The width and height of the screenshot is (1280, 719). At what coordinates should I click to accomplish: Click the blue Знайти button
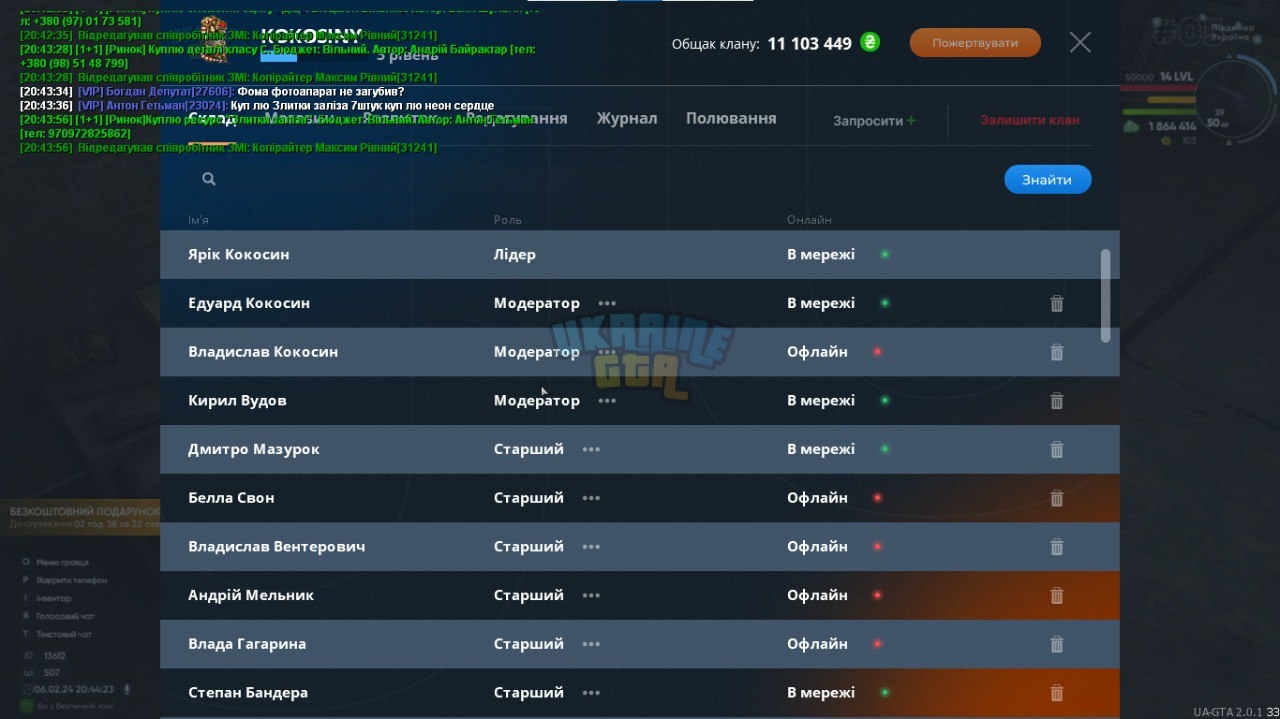1047,180
